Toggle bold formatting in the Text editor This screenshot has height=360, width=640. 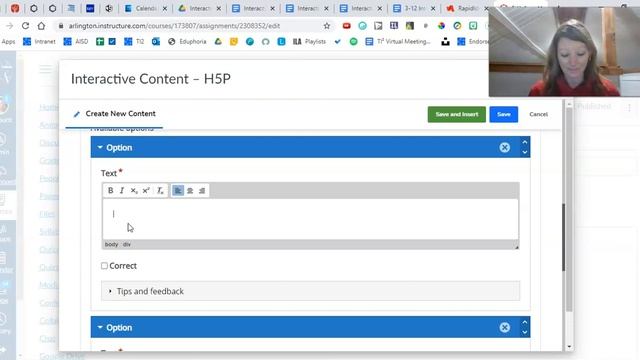(x=110, y=191)
